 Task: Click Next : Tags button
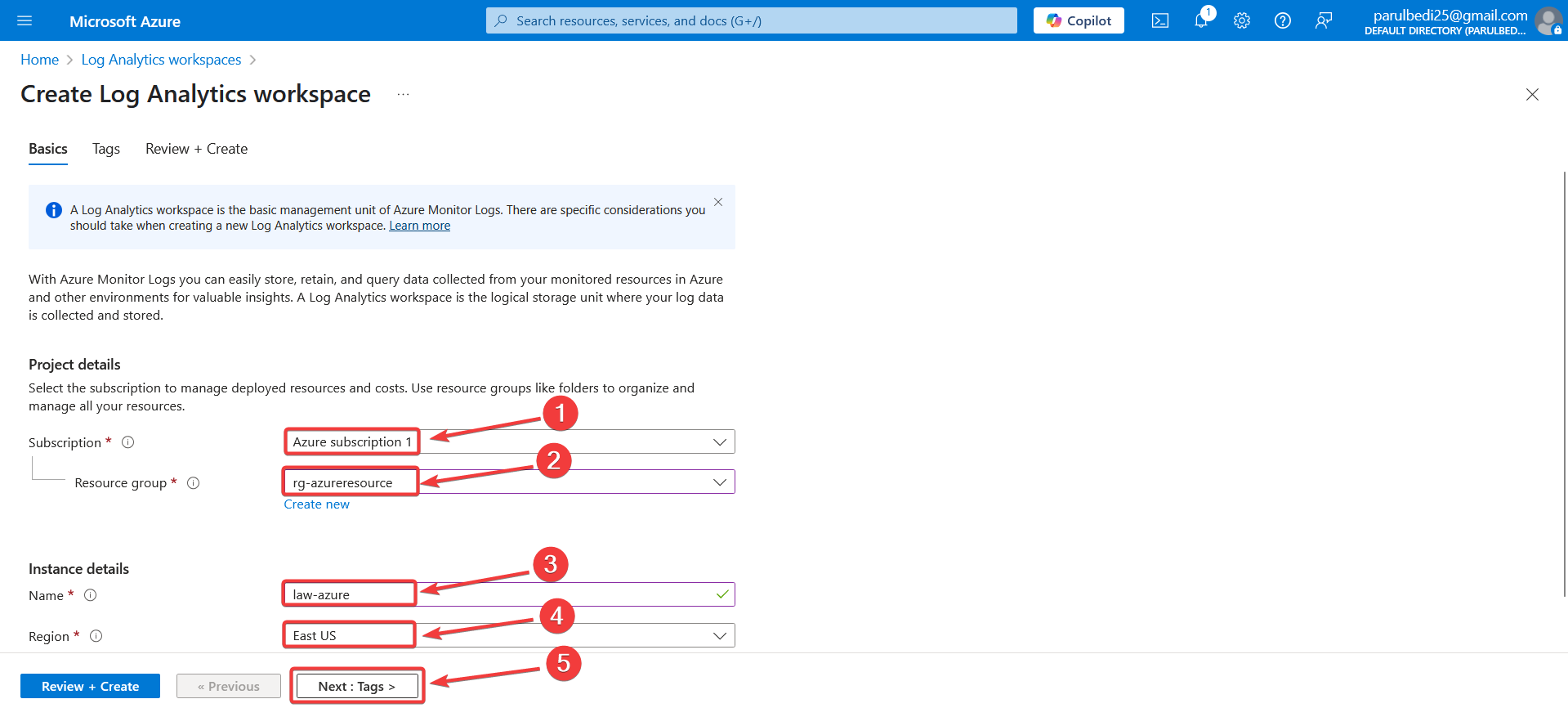coord(357,686)
